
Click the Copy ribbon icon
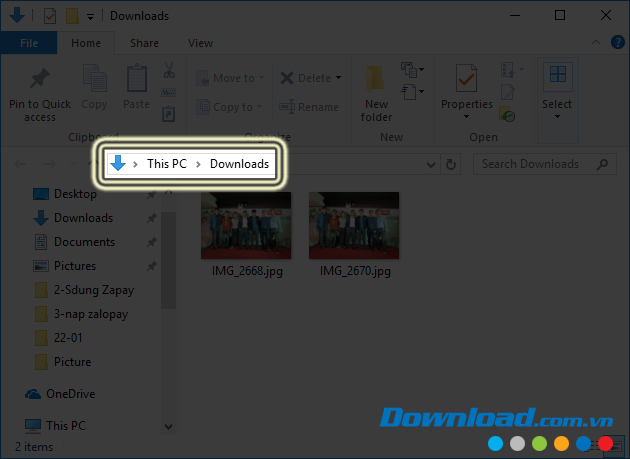(94, 78)
